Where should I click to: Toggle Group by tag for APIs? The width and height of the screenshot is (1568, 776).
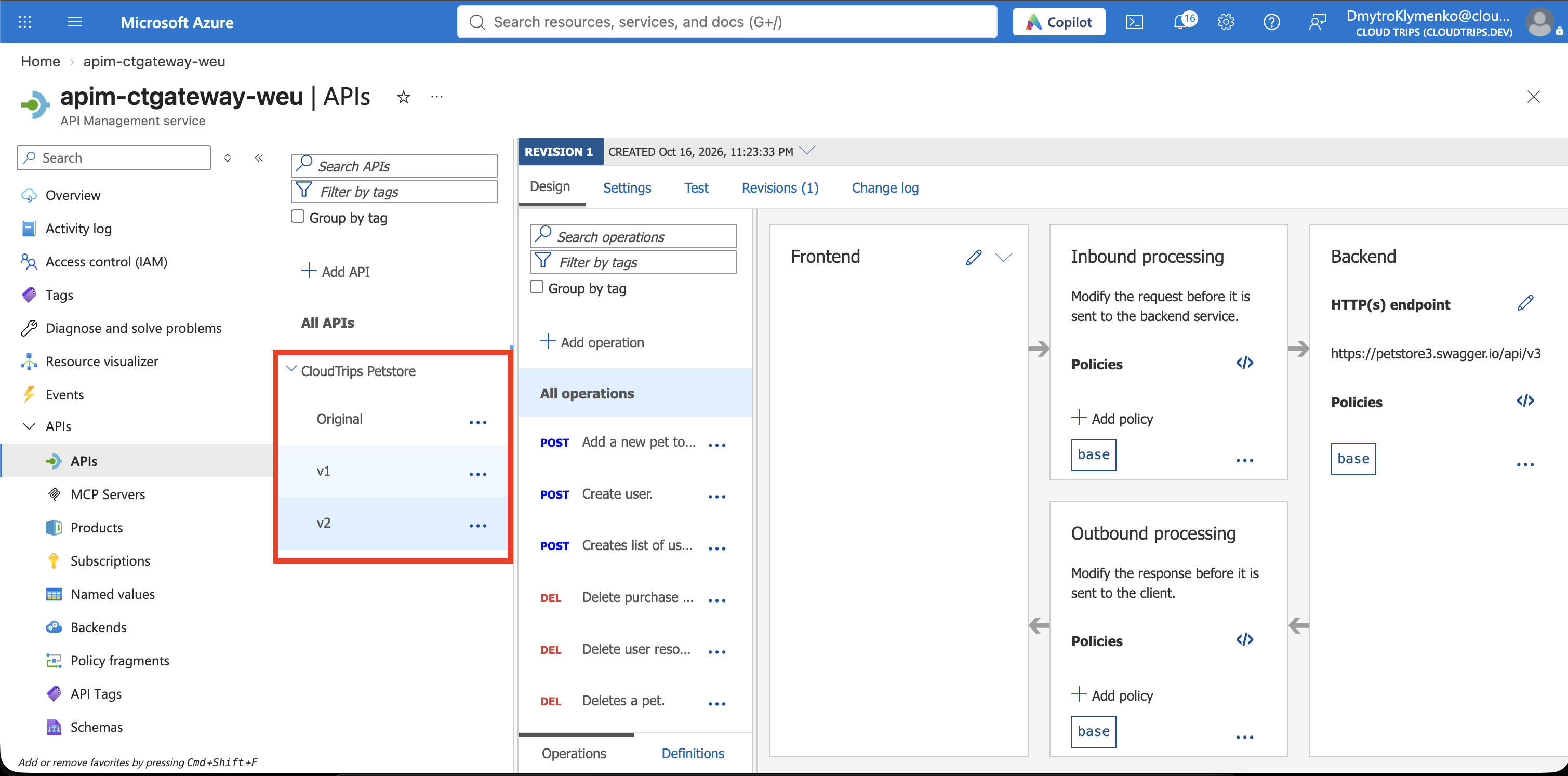298,216
